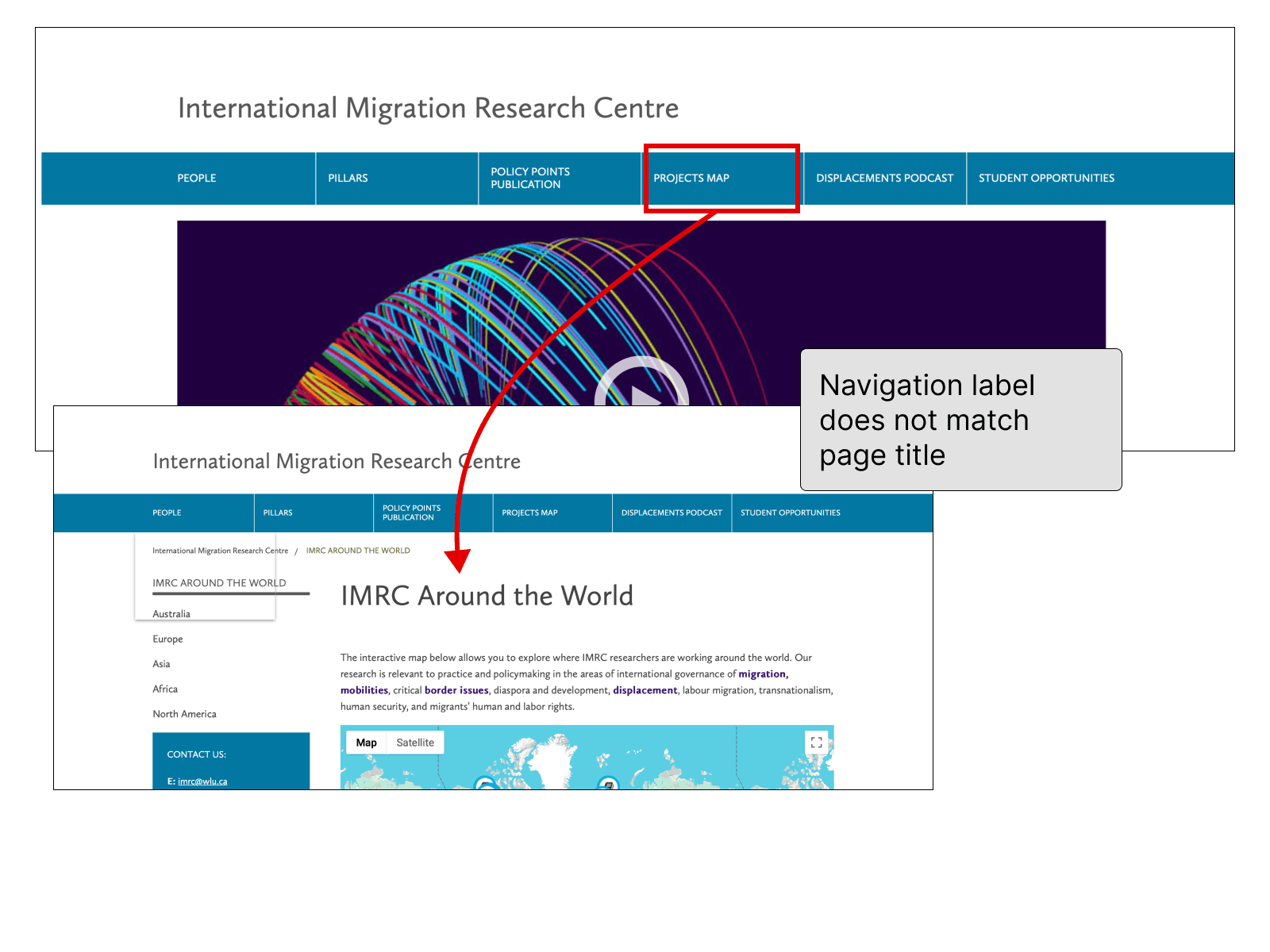Click PROJECTS MAP in the top navigation
This screenshot has height=952, width=1270.
691,178
